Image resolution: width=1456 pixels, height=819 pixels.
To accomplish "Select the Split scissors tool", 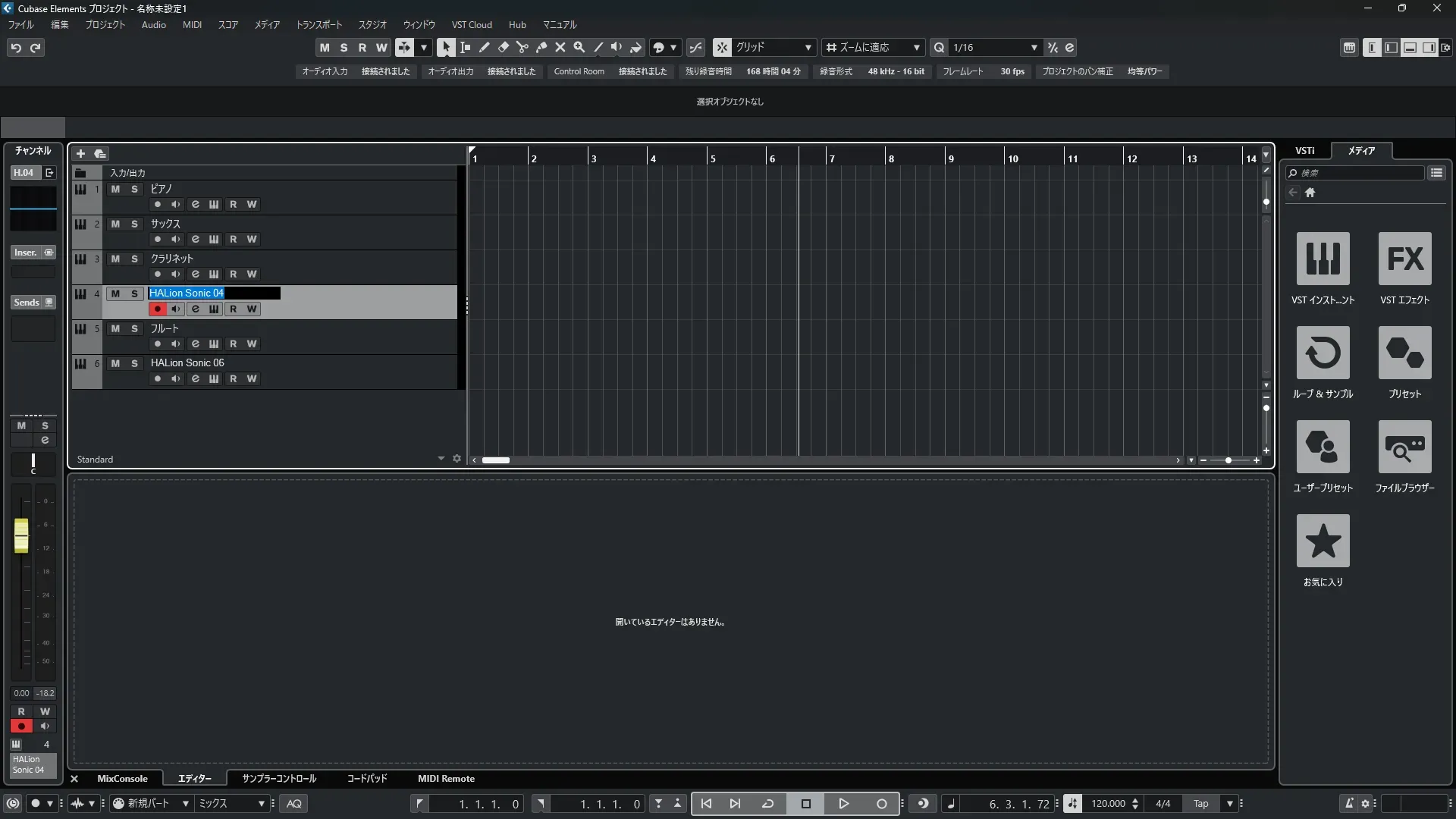I will 522,47.
